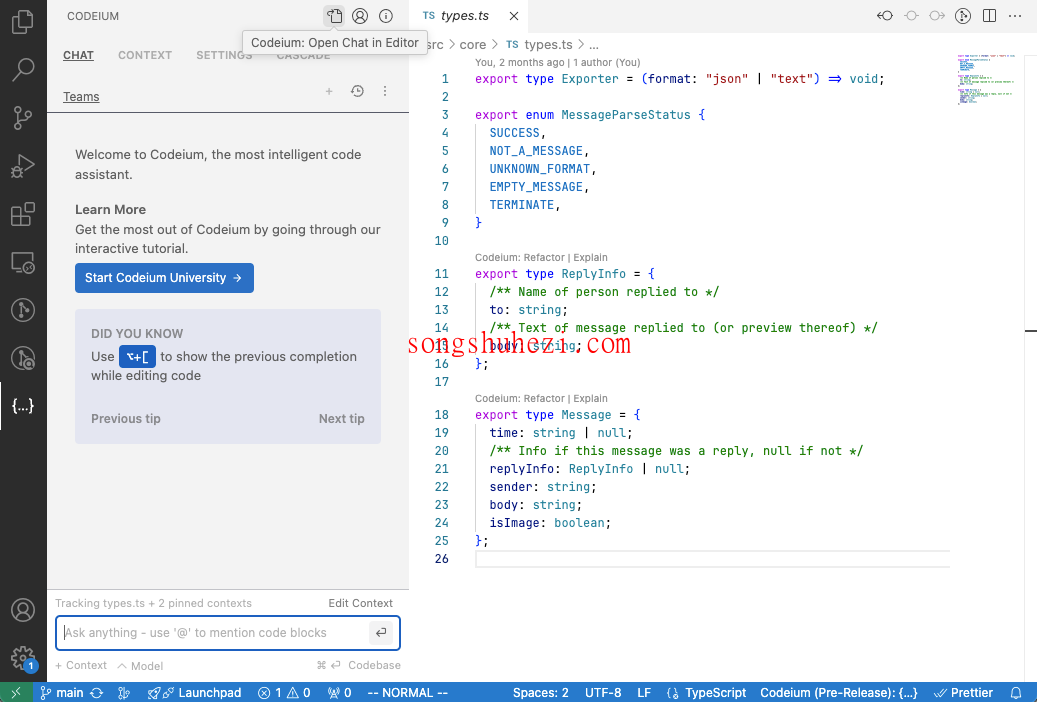Open the Extensions view
This screenshot has height=702, width=1037.
(22, 214)
